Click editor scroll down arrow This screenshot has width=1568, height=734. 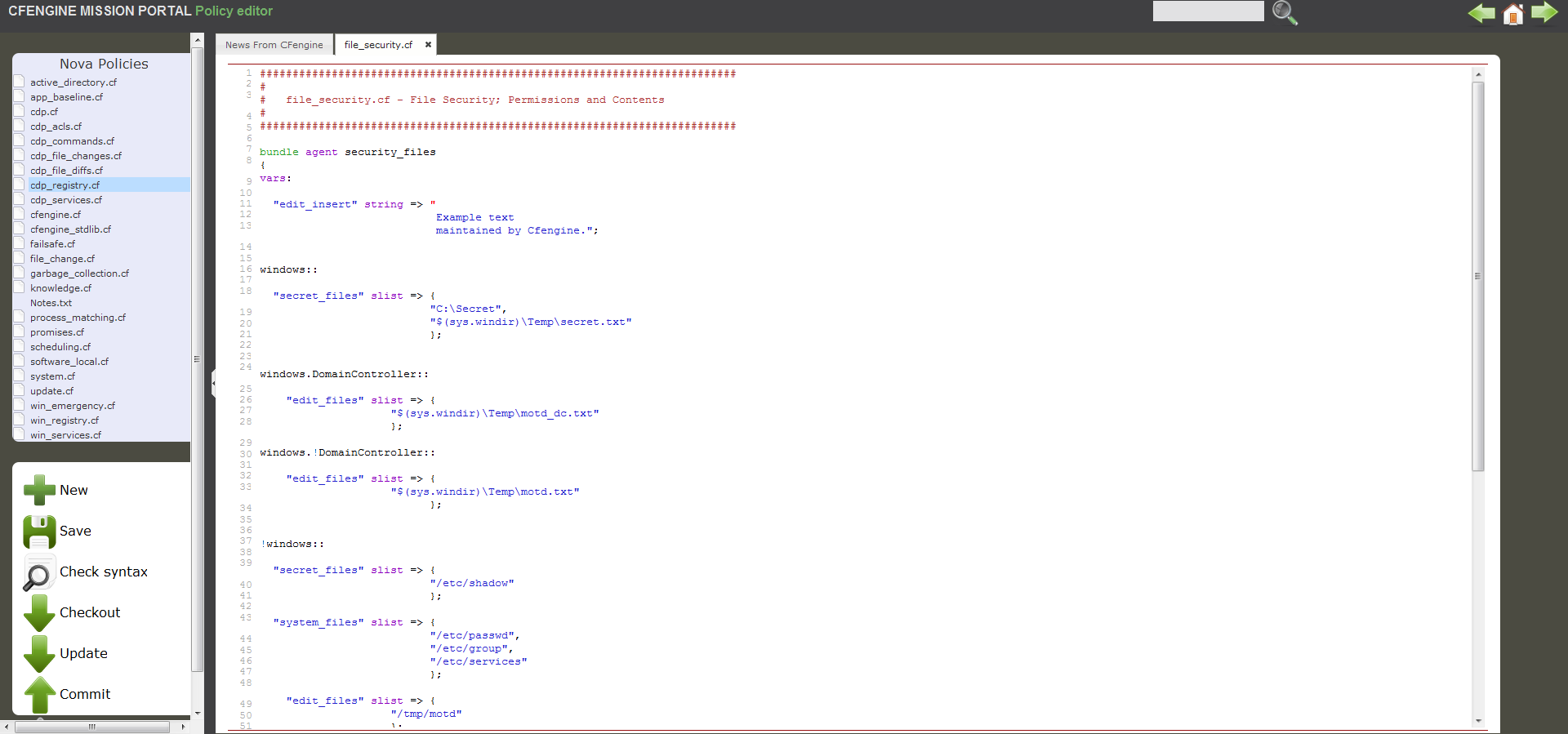[x=1477, y=721]
